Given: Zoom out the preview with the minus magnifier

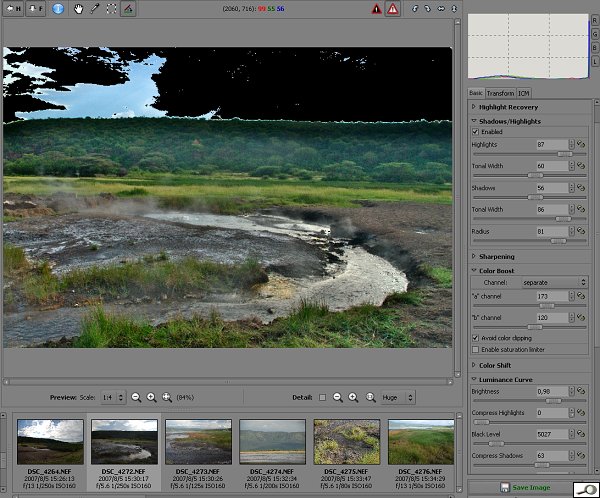Looking at the screenshot, I should [136, 397].
